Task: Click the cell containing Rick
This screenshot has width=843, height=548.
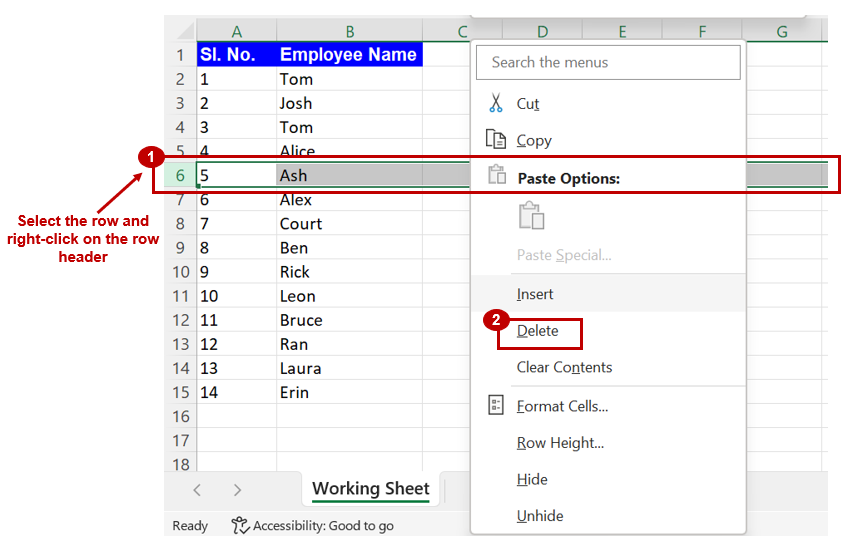Action: pyautogui.click(x=349, y=272)
